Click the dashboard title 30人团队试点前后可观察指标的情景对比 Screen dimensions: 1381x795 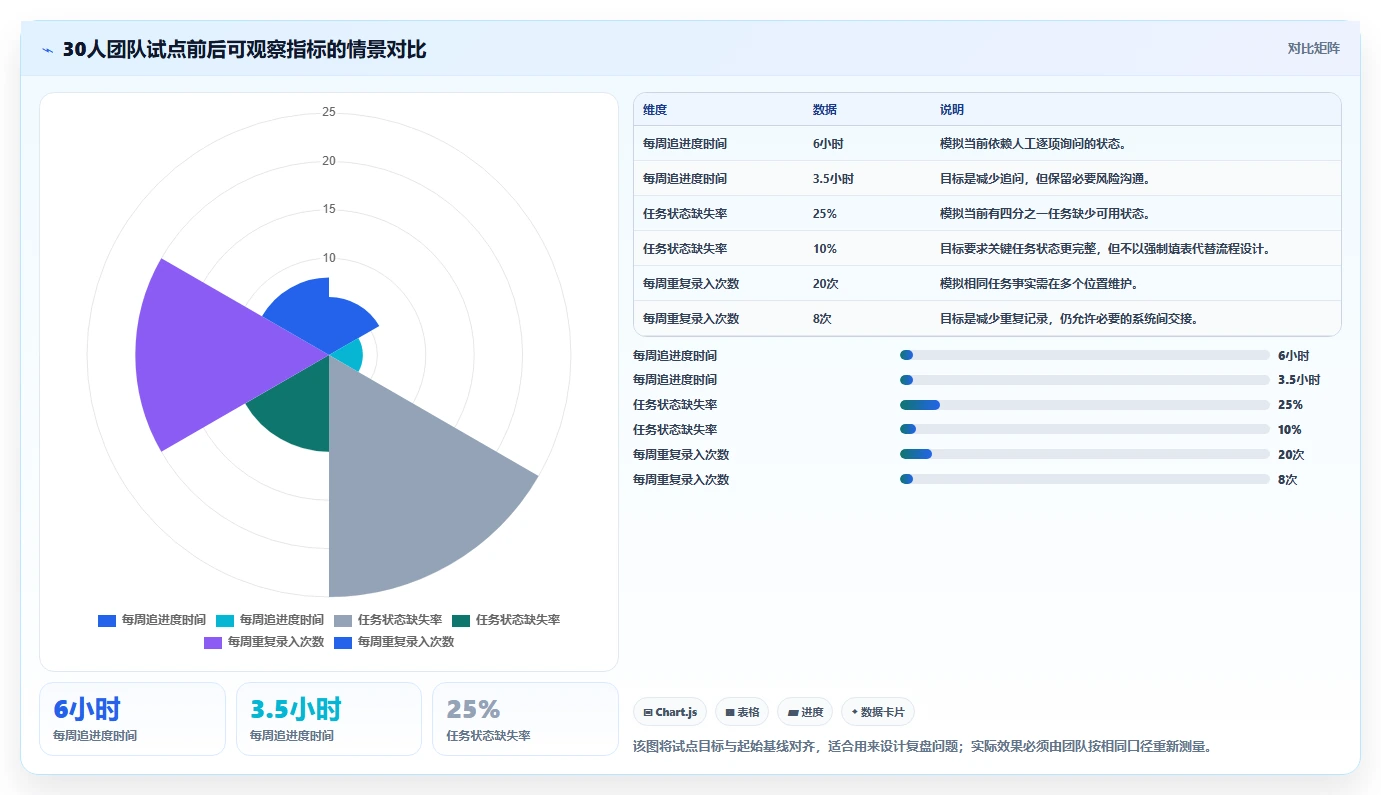[244, 49]
